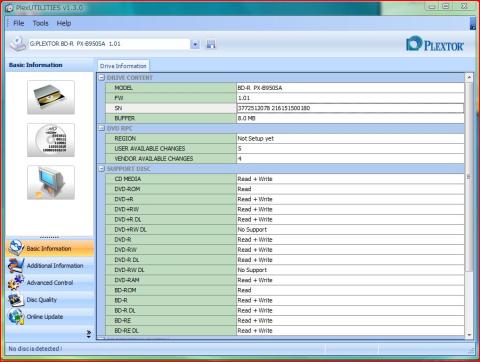Select the DVD-RW row label
The height and width of the screenshot is (362, 480).
click(x=171, y=250)
